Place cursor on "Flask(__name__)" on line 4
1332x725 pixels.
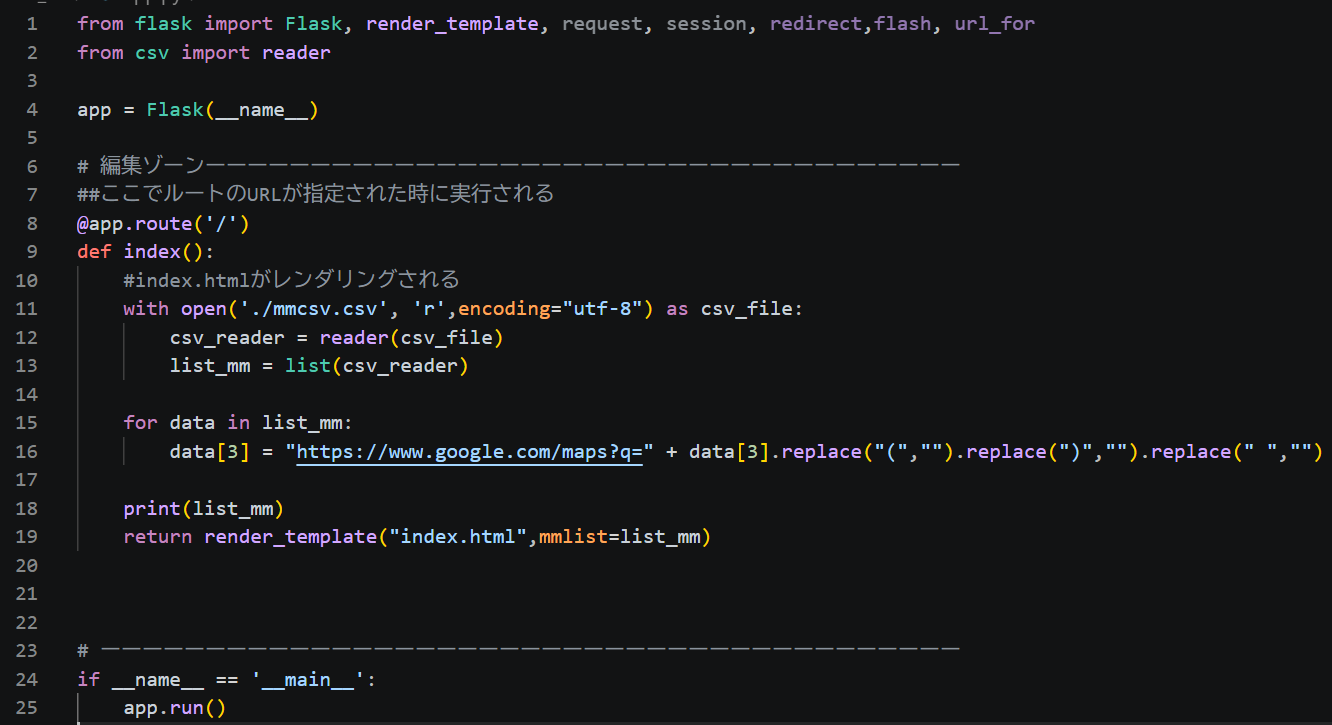tap(233, 109)
